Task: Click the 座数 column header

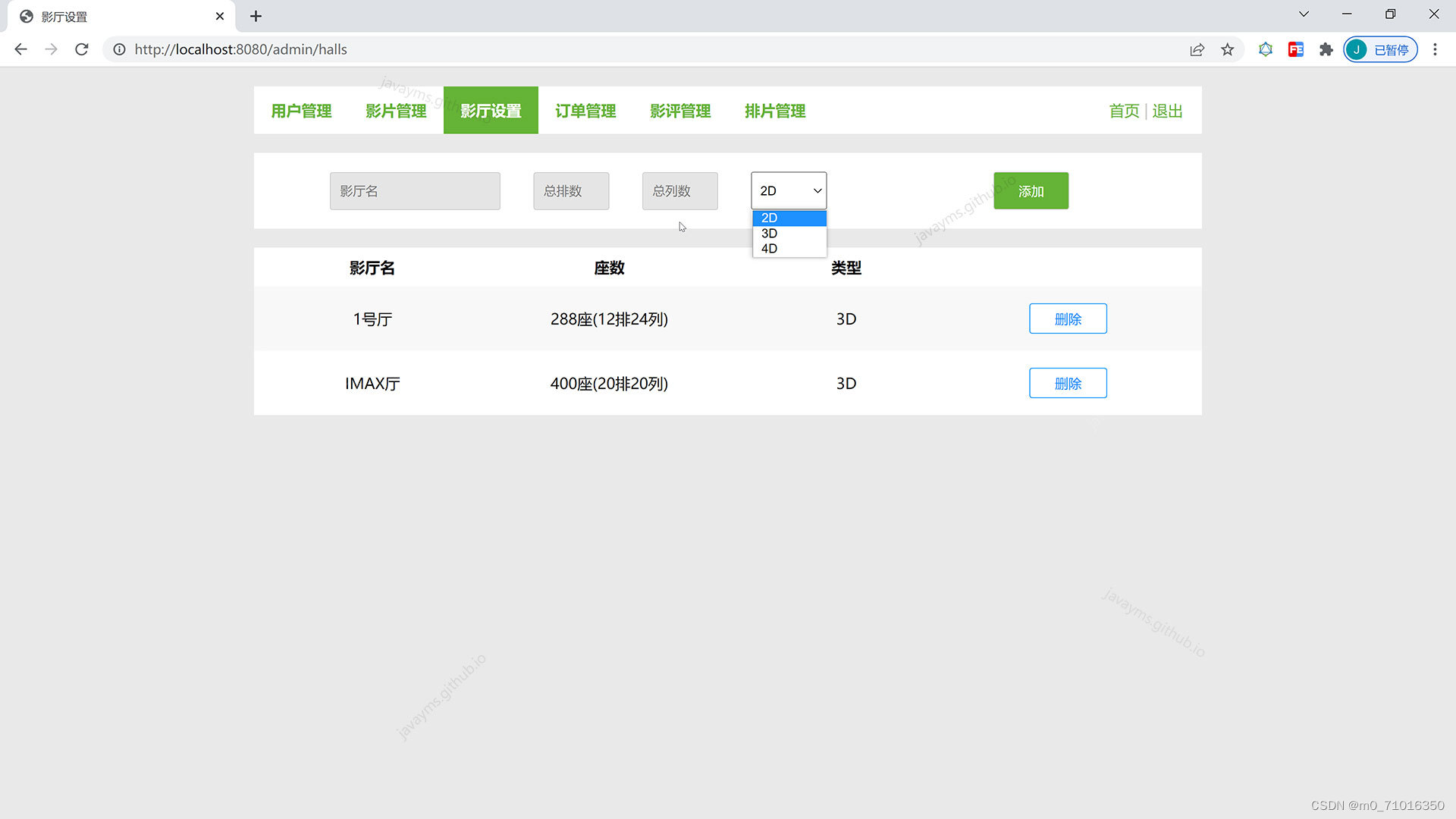Action: 609,268
